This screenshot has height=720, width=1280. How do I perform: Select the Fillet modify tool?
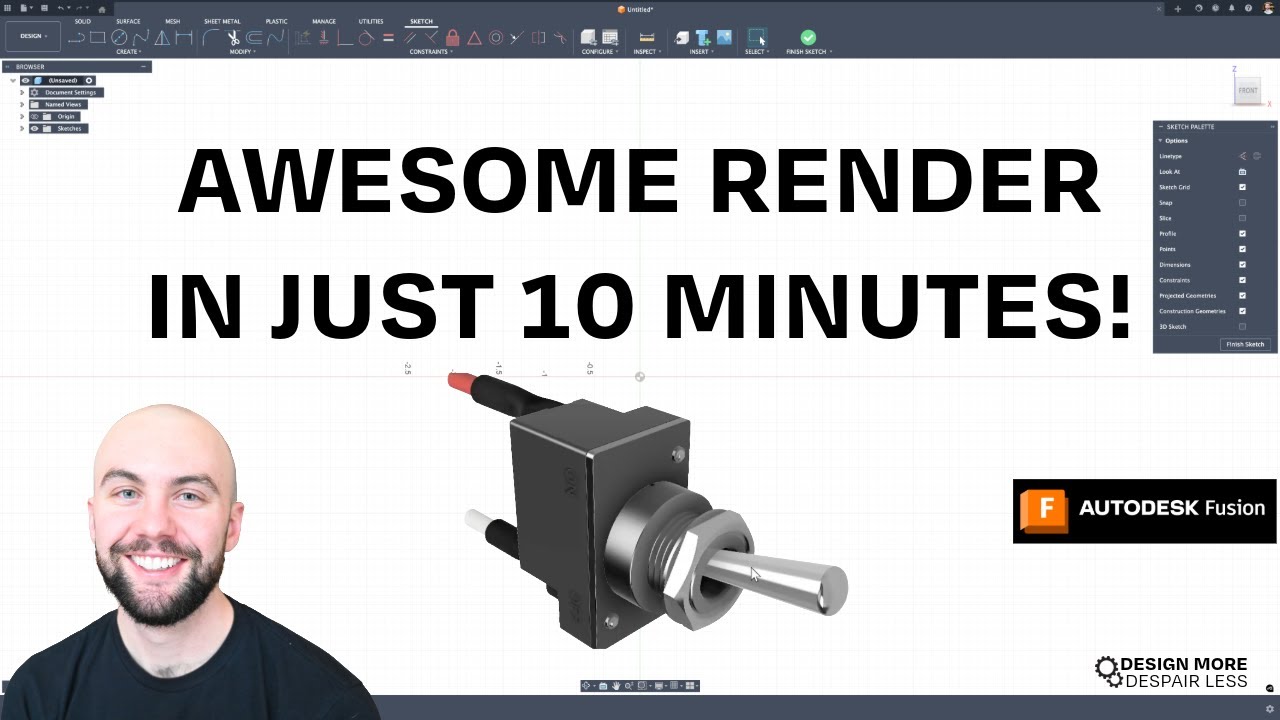tap(211, 38)
